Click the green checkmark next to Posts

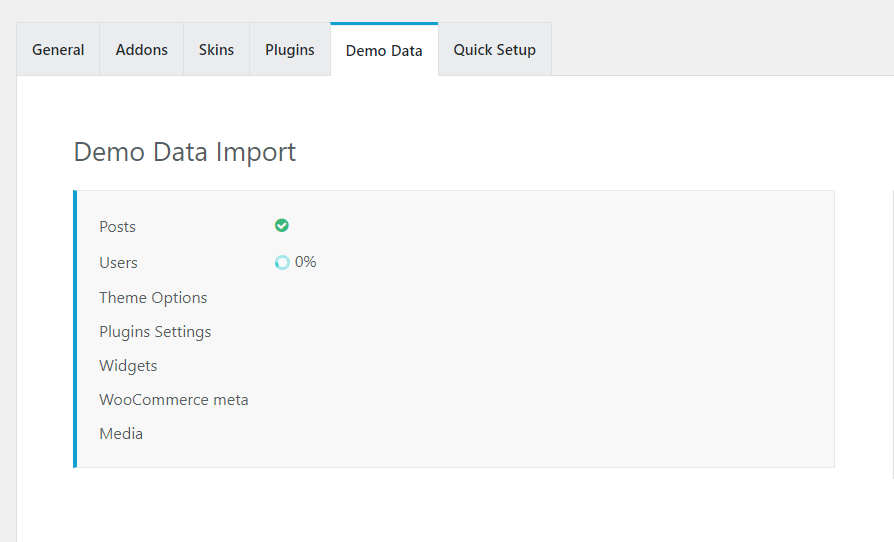tap(282, 226)
